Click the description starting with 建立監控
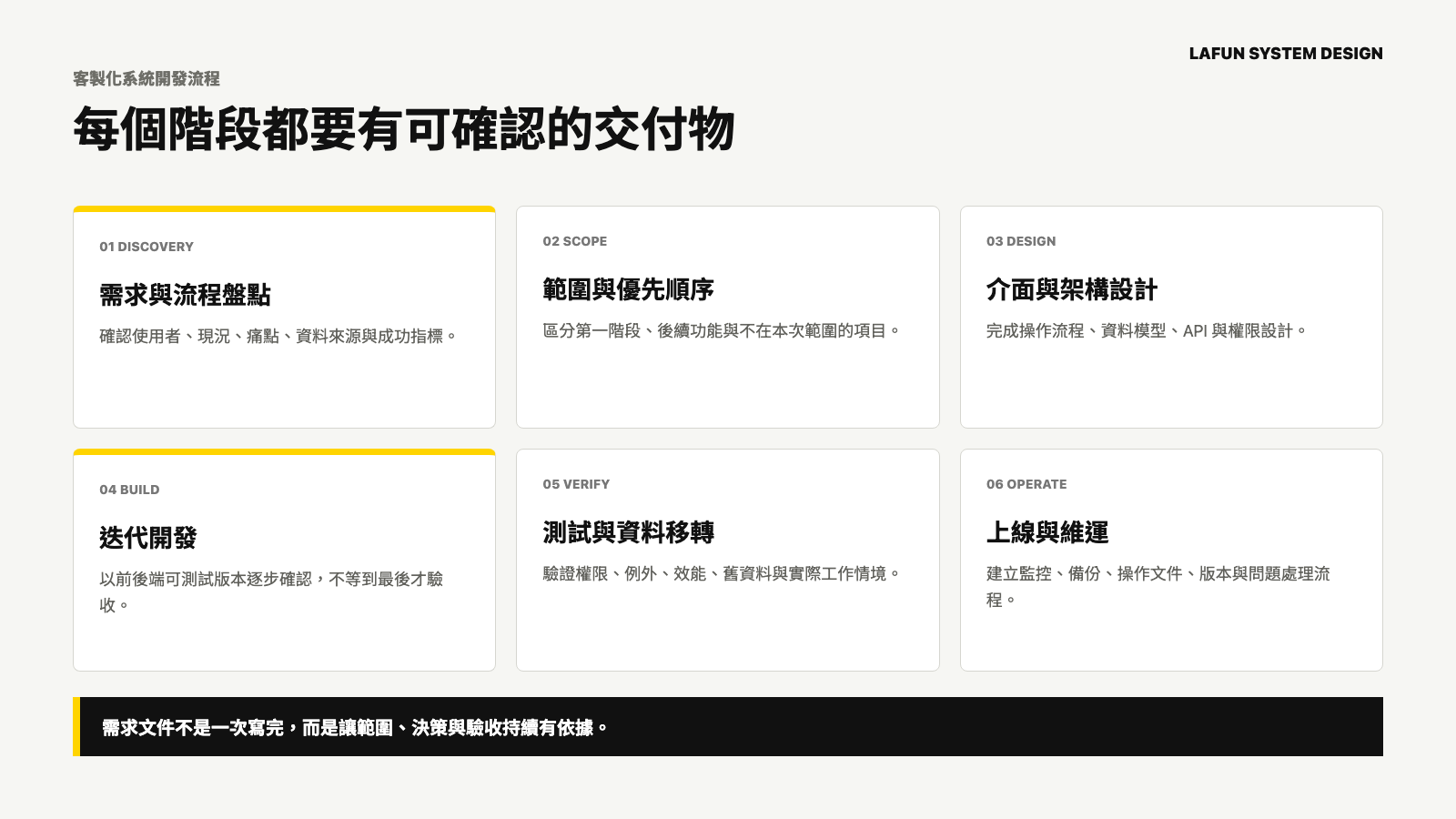Image resolution: width=1456 pixels, height=819 pixels. 1158,586
